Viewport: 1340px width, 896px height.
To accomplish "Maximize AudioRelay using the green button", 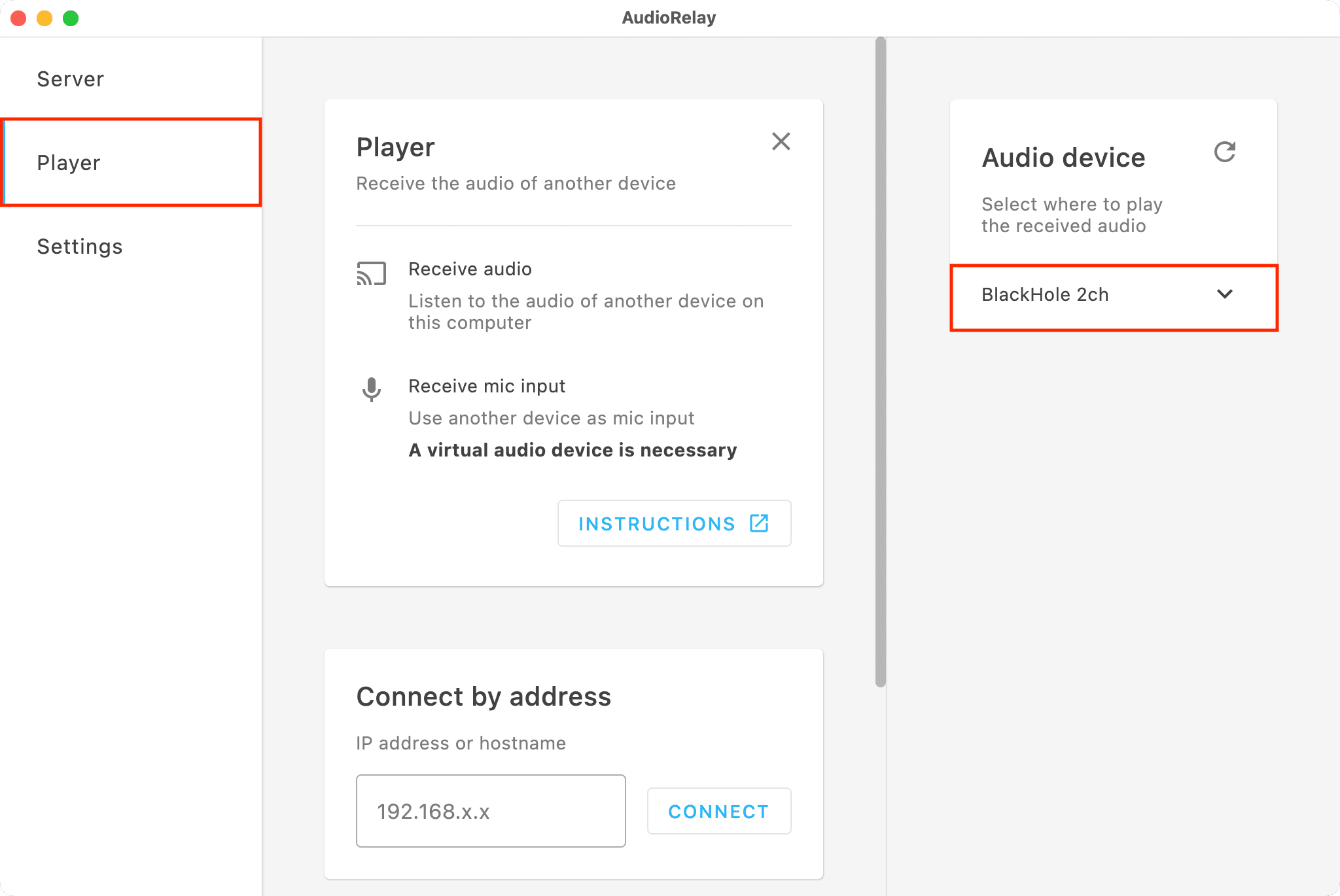I will 71,18.
